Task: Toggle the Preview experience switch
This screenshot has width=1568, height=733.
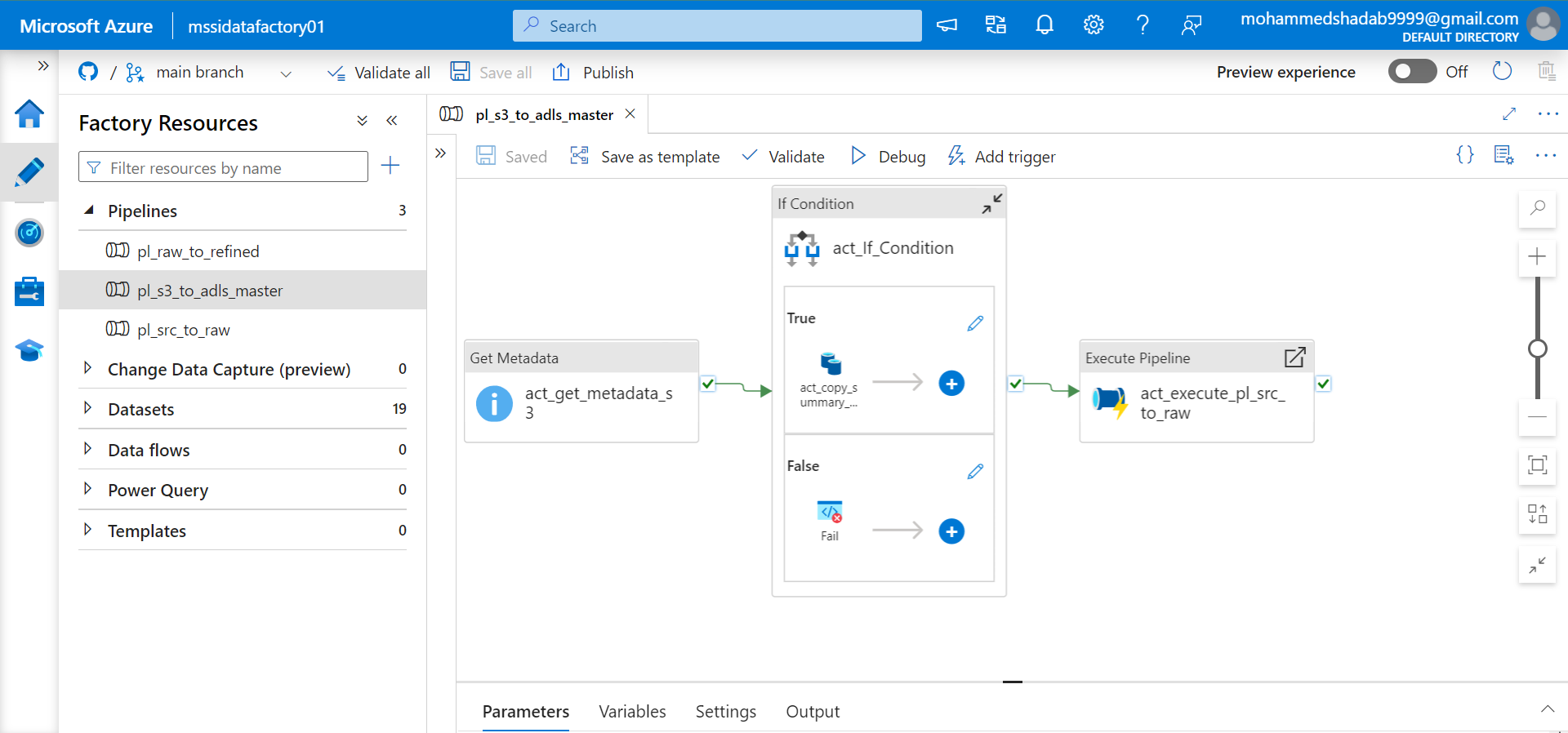Action: pos(1412,71)
